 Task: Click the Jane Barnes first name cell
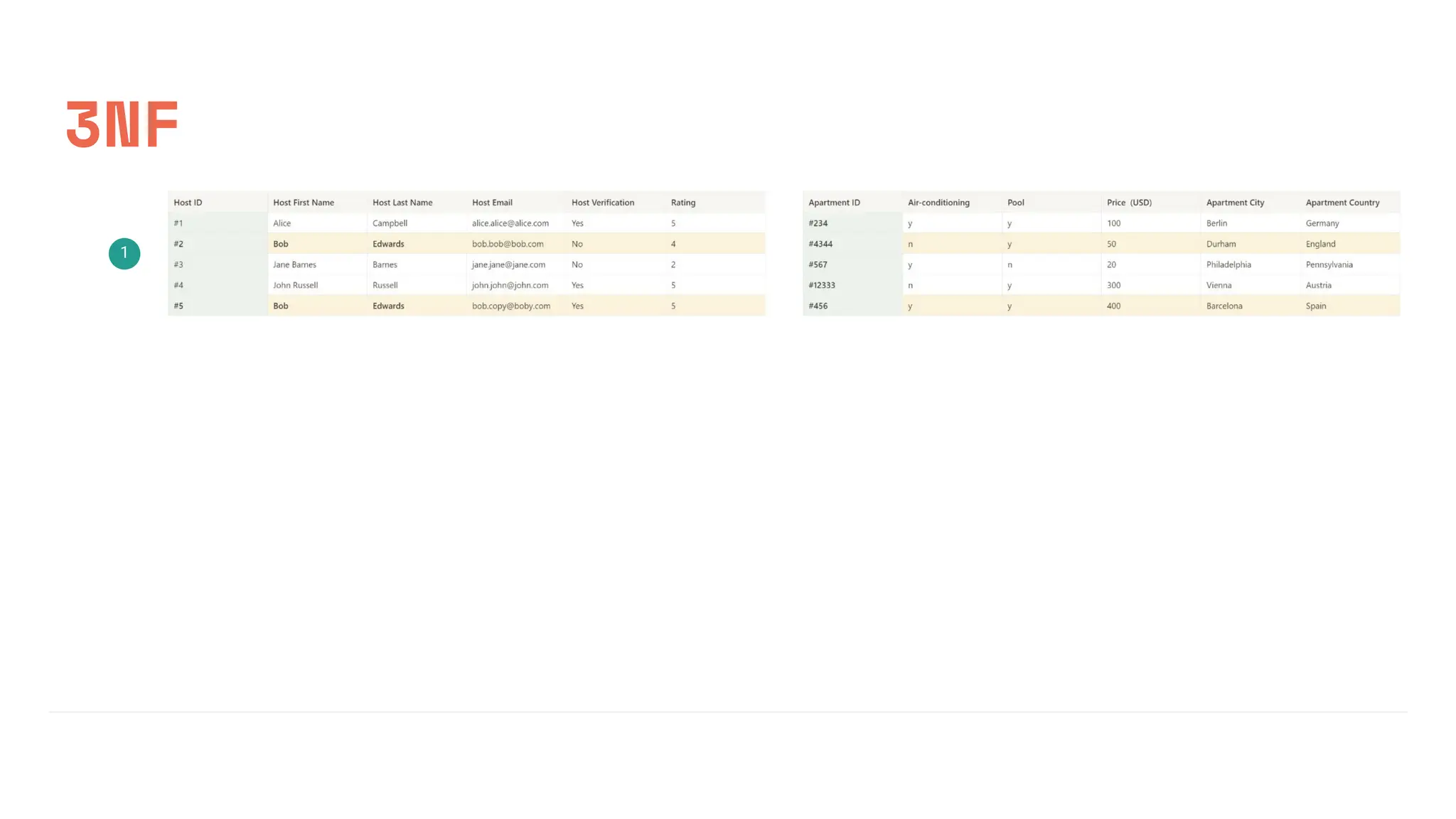point(294,264)
